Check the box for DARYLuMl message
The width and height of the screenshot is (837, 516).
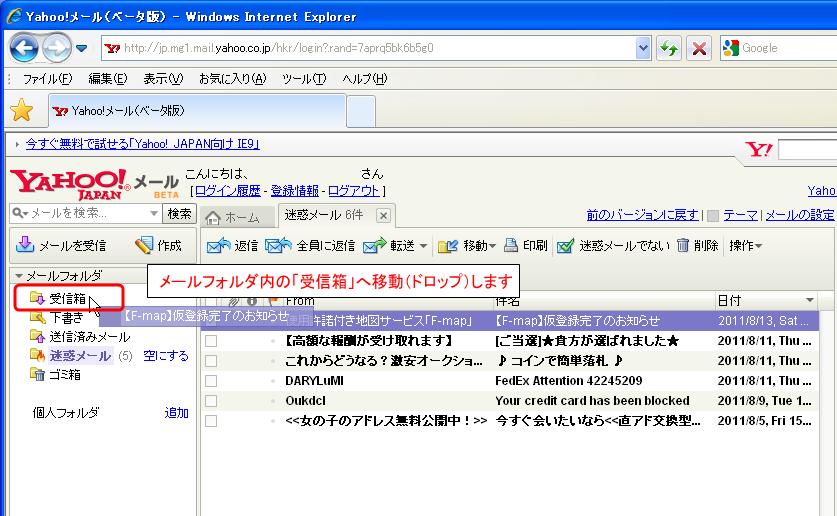click(211, 381)
